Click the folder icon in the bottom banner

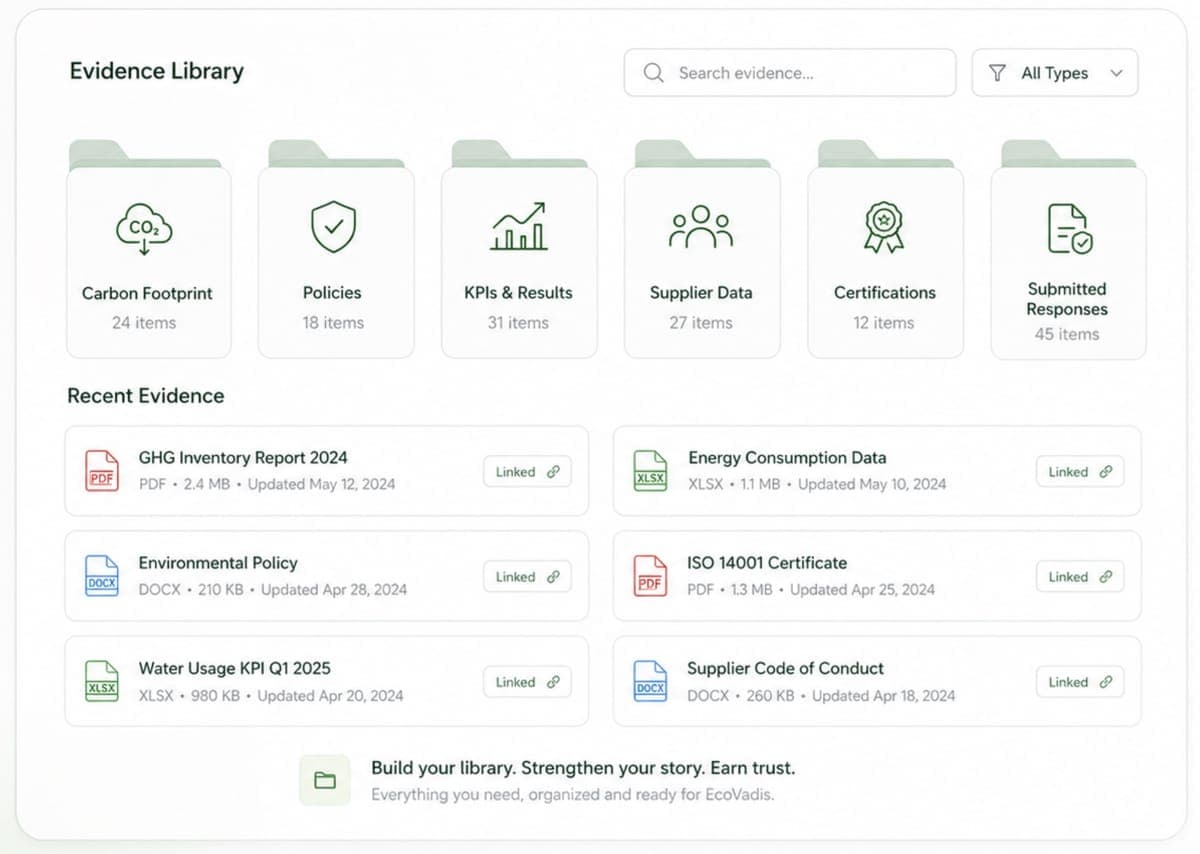pos(325,780)
